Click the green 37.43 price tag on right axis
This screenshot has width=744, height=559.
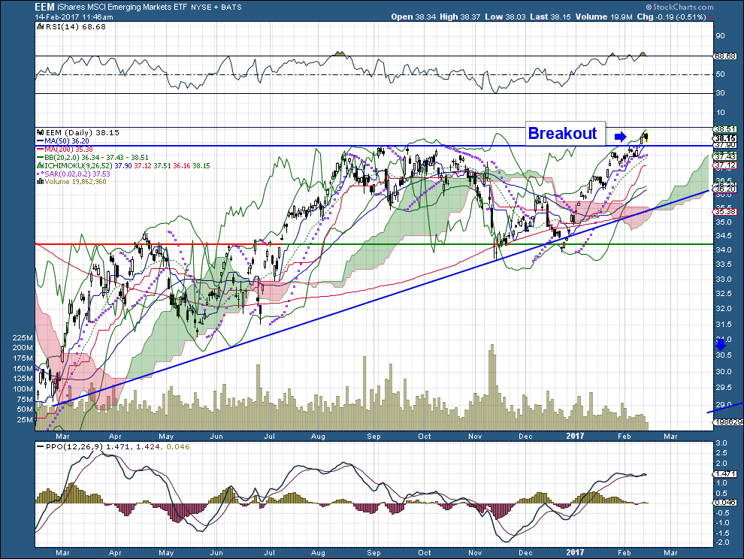coord(725,156)
